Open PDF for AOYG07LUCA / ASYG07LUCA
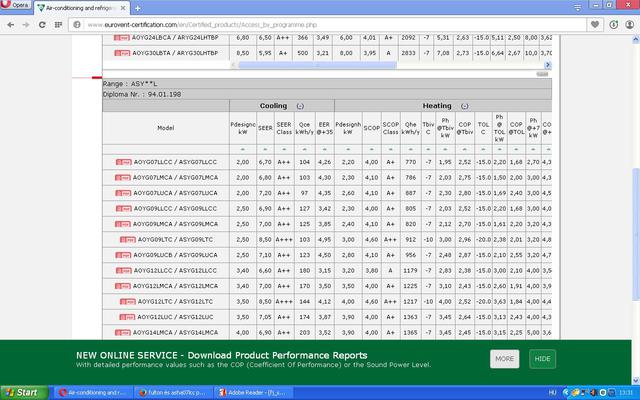Image resolution: width=640 pixels, height=400 pixels. pyautogui.click(x=123, y=193)
